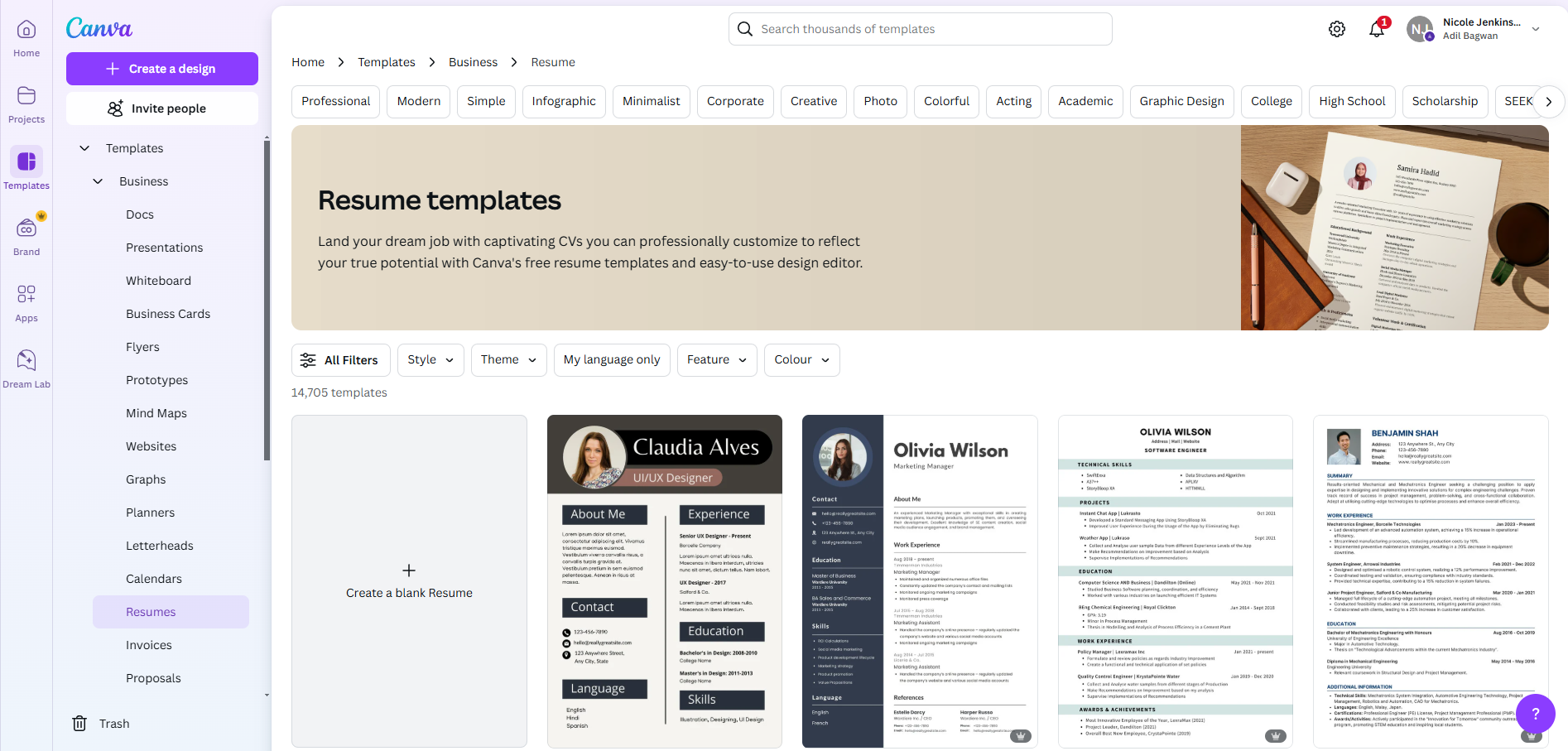This screenshot has width=1568, height=751.
Task: Select the Infographic category chip
Action: tap(564, 102)
